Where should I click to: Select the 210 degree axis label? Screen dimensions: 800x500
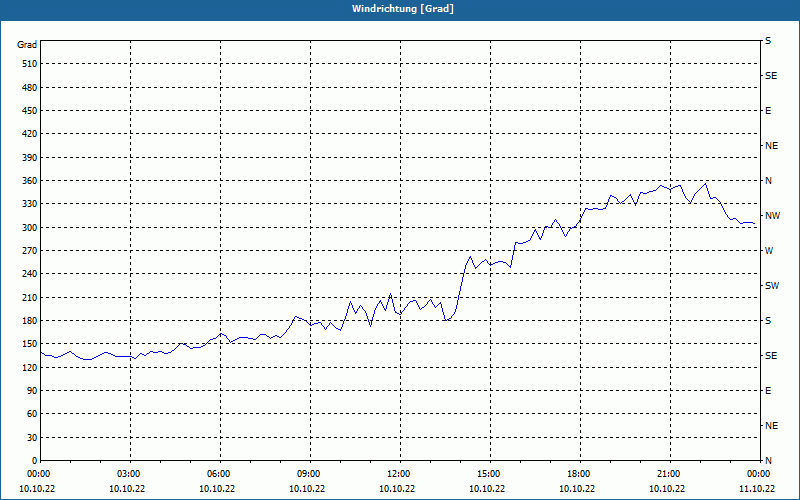pos(30,297)
